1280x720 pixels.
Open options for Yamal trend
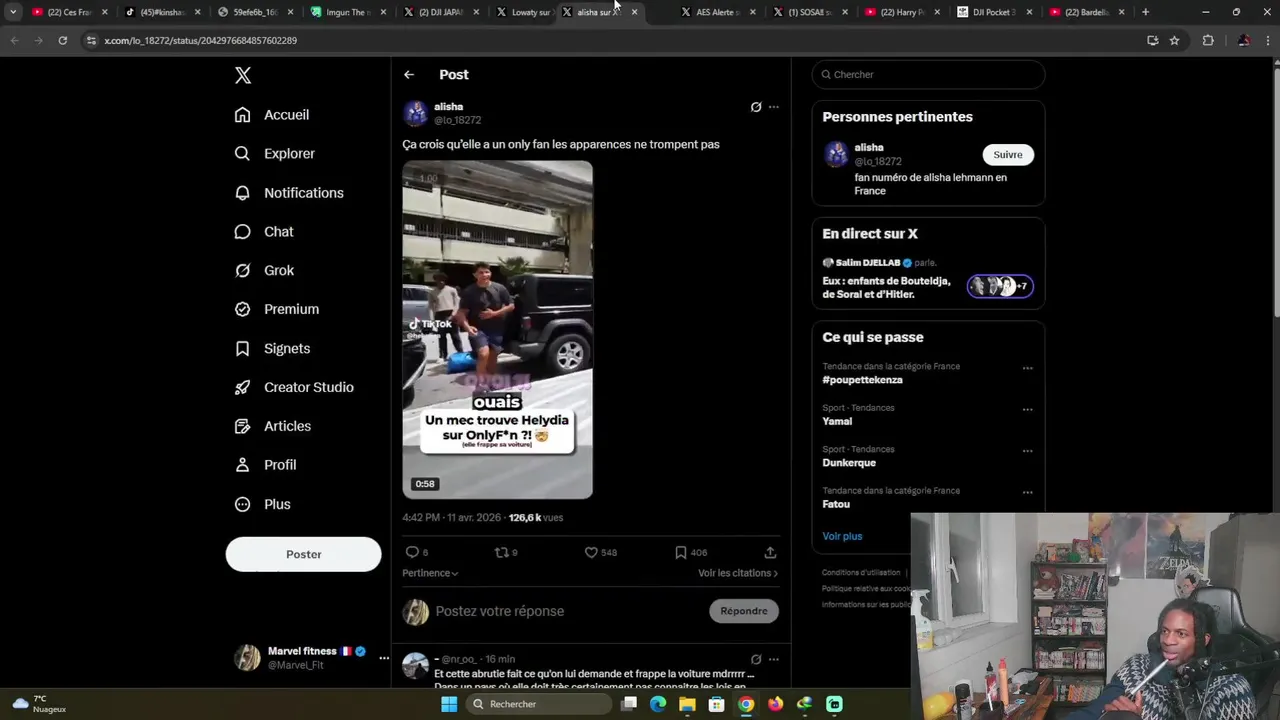point(1027,409)
